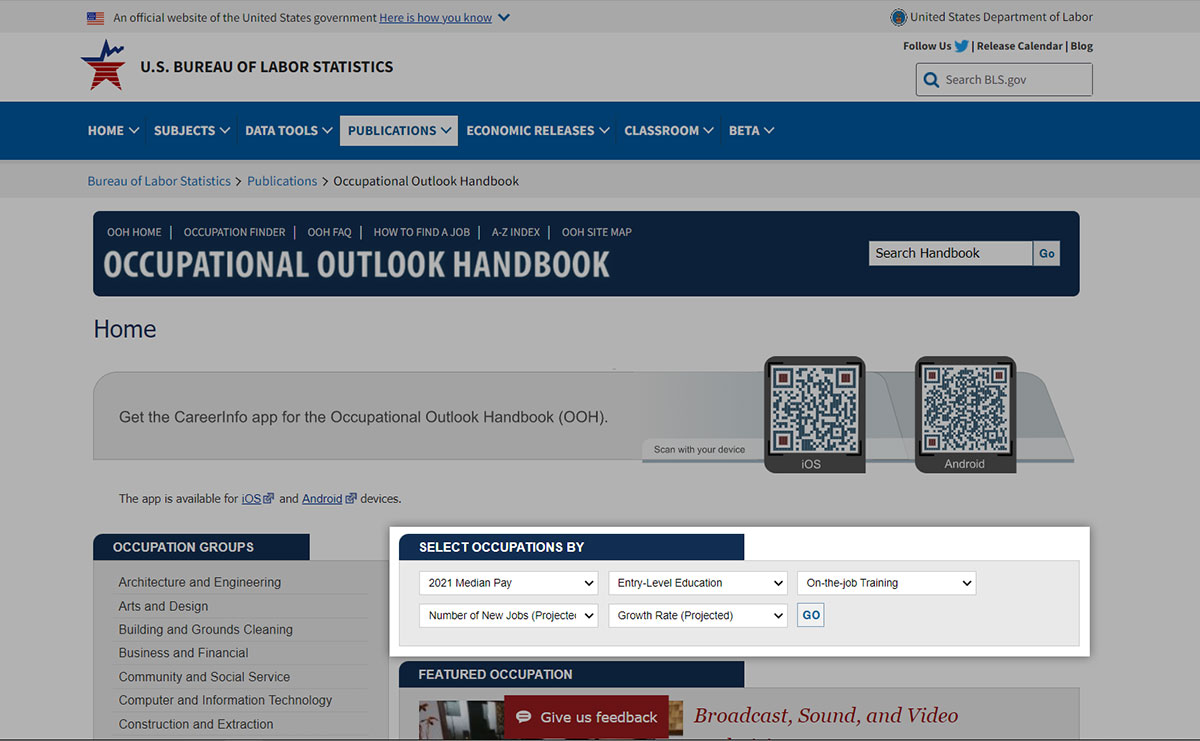Click the BLS star logo icon
1200x741 pixels.
pyautogui.click(x=103, y=66)
